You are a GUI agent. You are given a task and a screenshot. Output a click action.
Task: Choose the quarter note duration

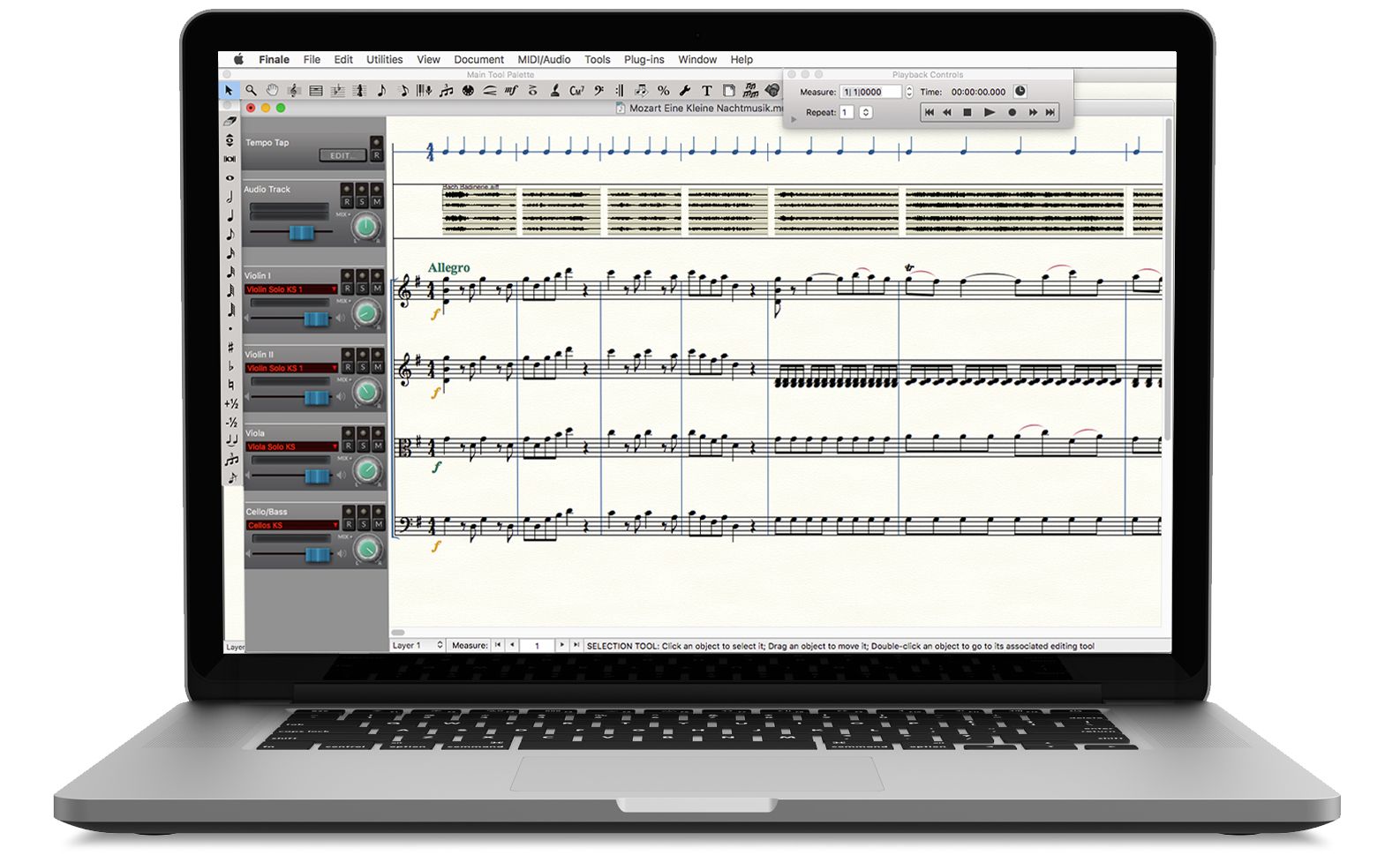(230, 215)
